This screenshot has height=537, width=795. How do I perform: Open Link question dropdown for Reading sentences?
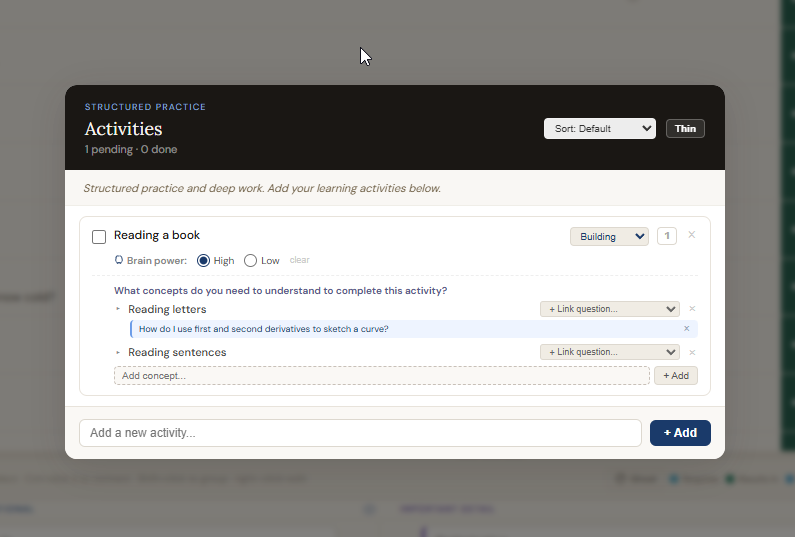[608, 352]
